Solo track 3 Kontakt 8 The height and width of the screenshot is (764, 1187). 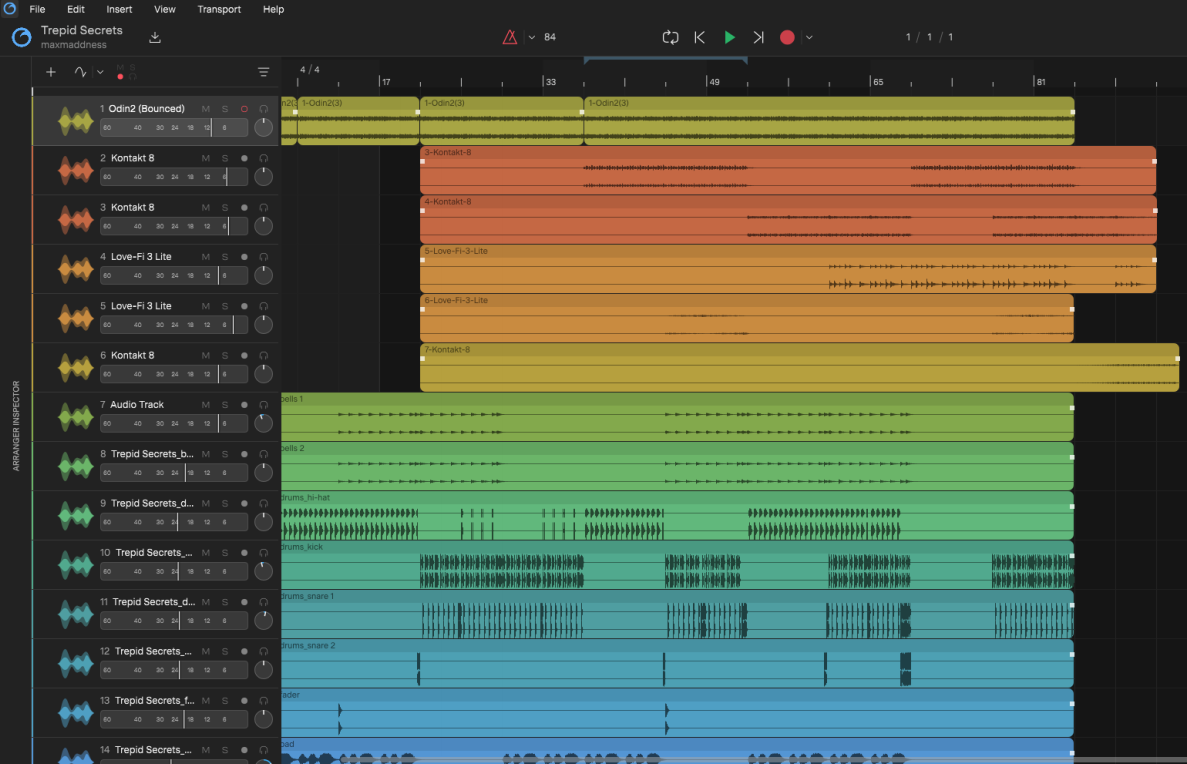pos(225,207)
